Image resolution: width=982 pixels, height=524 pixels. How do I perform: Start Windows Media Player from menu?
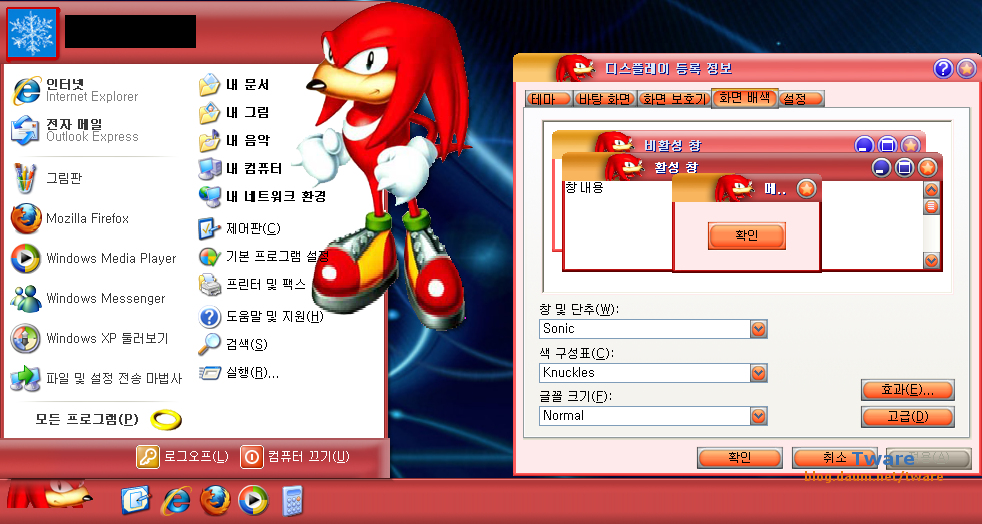(94, 259)
